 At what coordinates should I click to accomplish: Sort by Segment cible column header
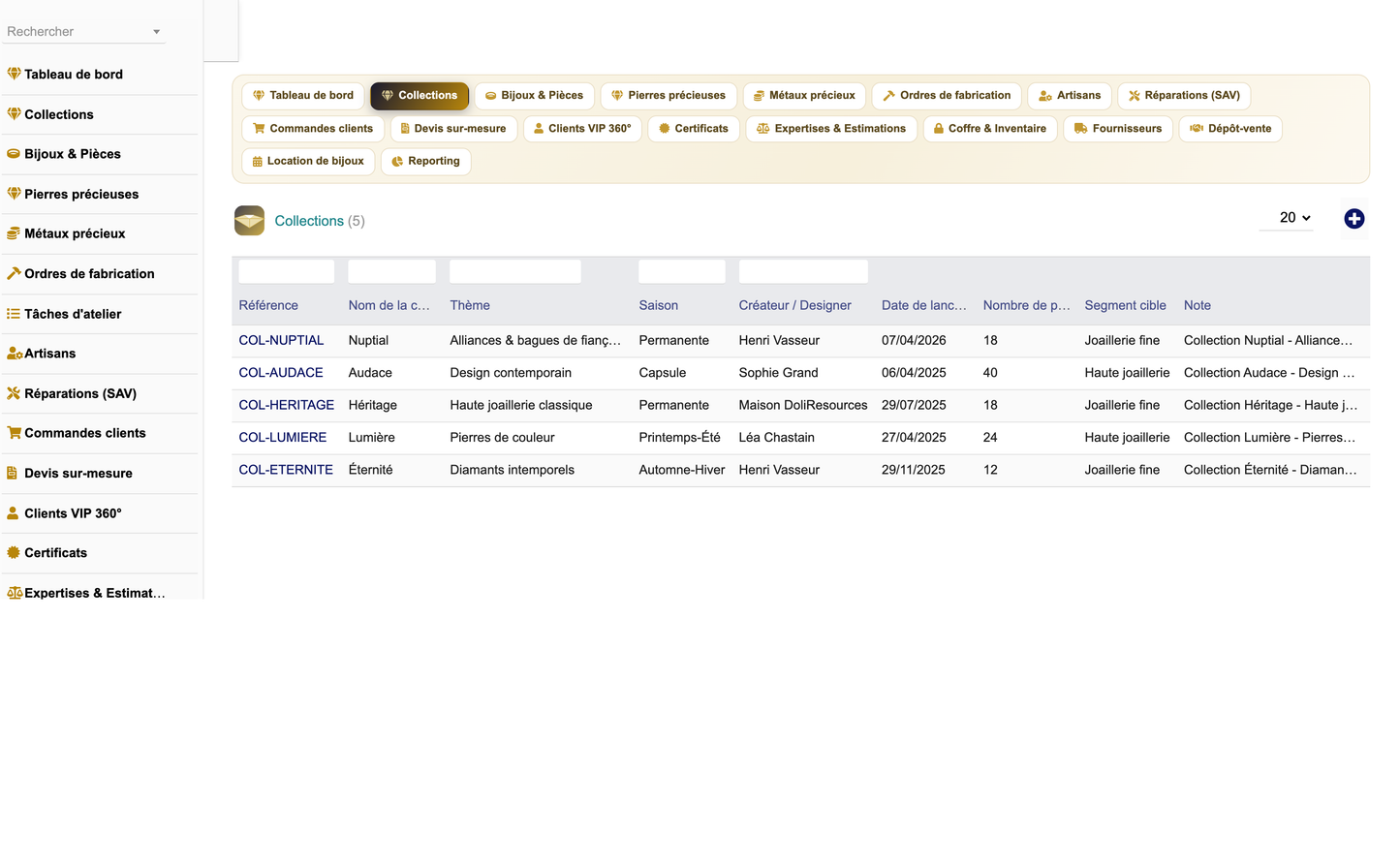coord(1125,306)
